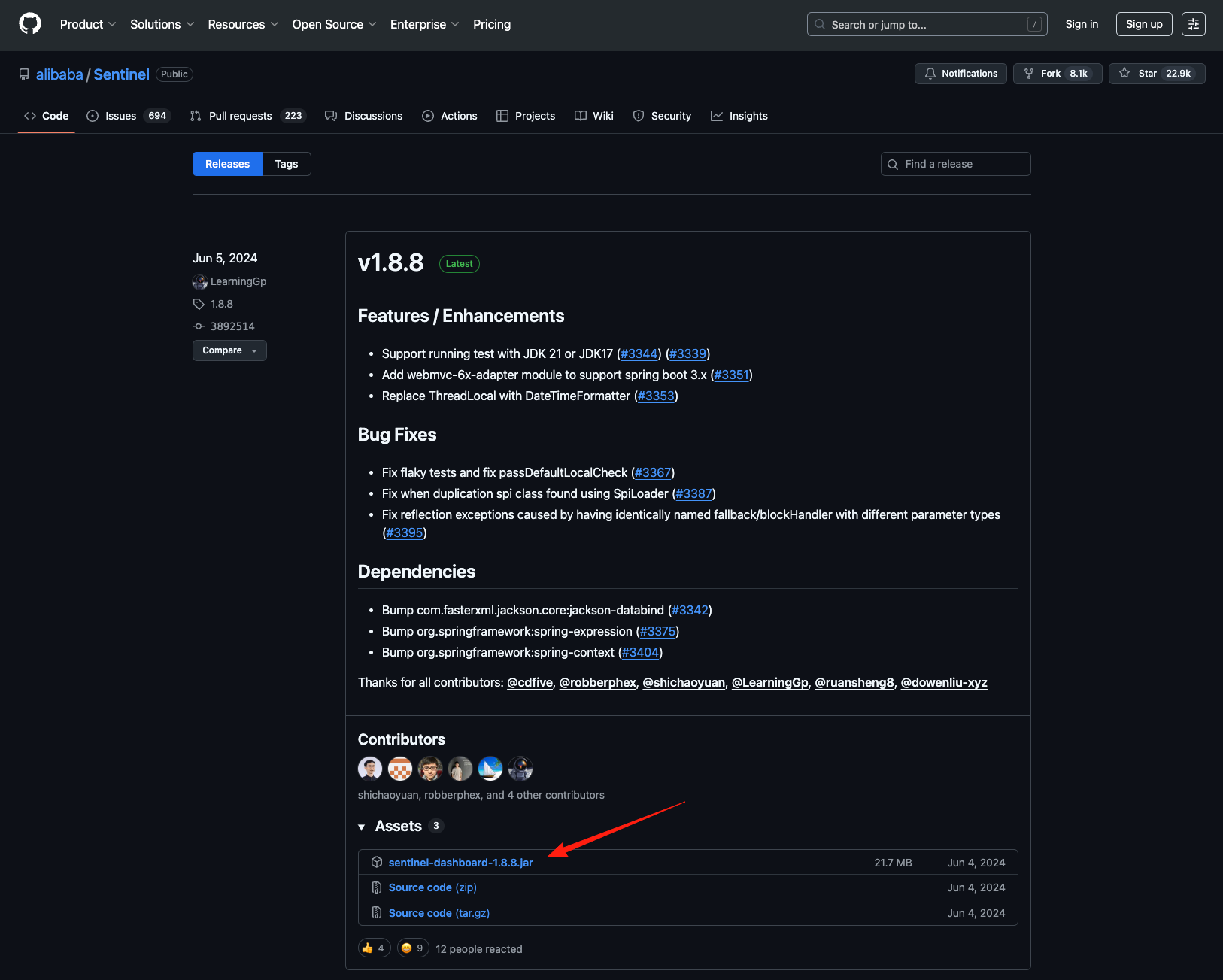Open the @LearningGp mention link
The image size is (1223, 980).
click(770, 682)
